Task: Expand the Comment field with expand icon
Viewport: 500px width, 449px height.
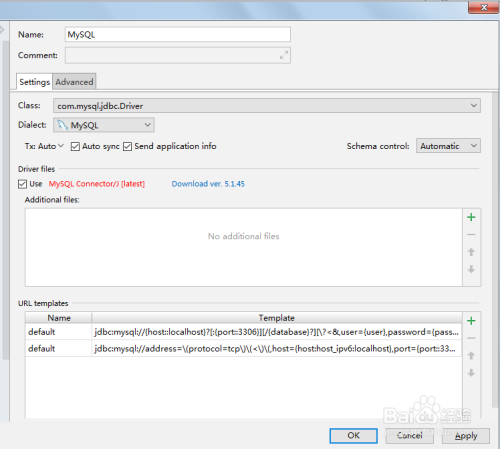Action: 284,55
